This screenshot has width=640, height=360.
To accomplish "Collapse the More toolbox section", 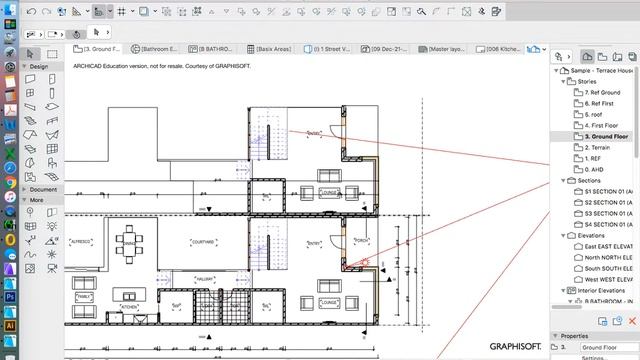I will pyautogui.click(x=24, y=200).
